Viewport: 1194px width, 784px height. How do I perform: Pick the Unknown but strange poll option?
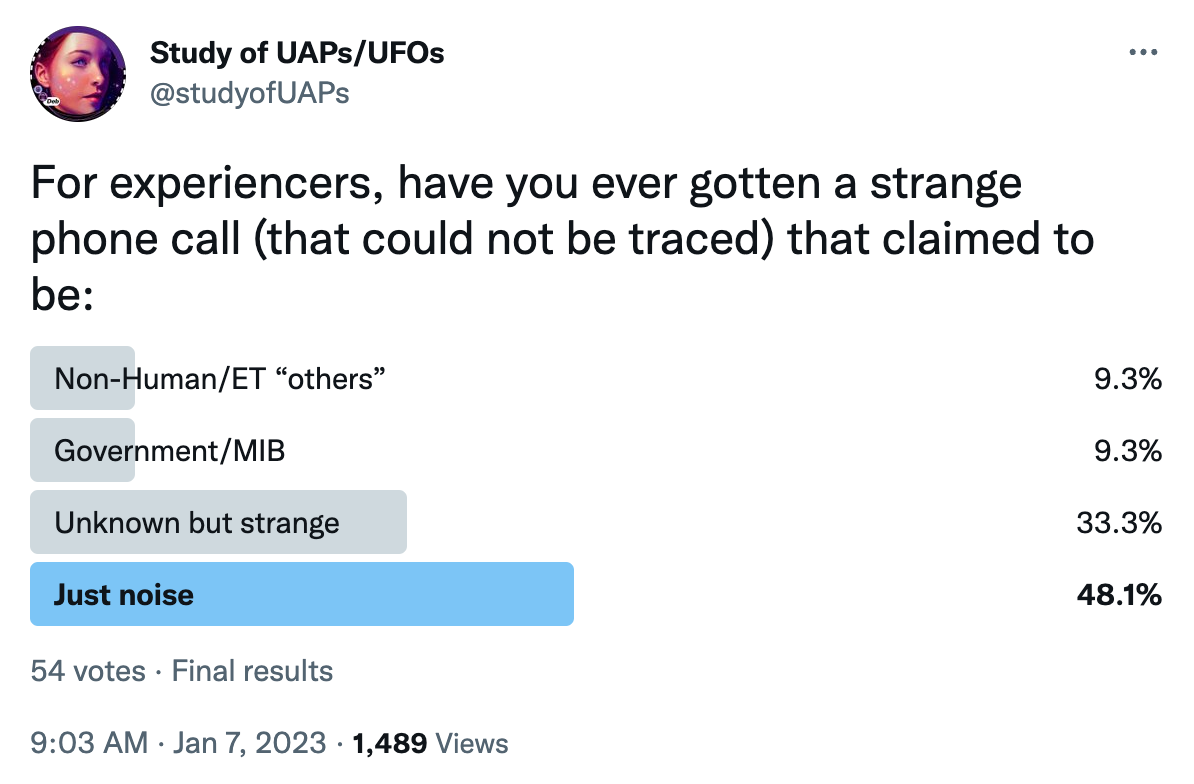[x=197, y=522]
